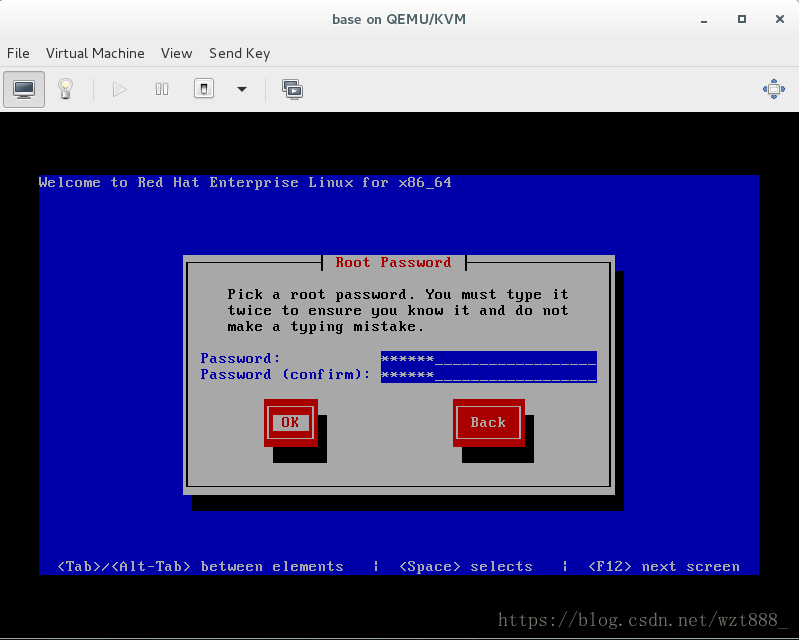Focus the Password (confirm) input field
The height and width of the screenshot is (640, 799).
[489, 375]
